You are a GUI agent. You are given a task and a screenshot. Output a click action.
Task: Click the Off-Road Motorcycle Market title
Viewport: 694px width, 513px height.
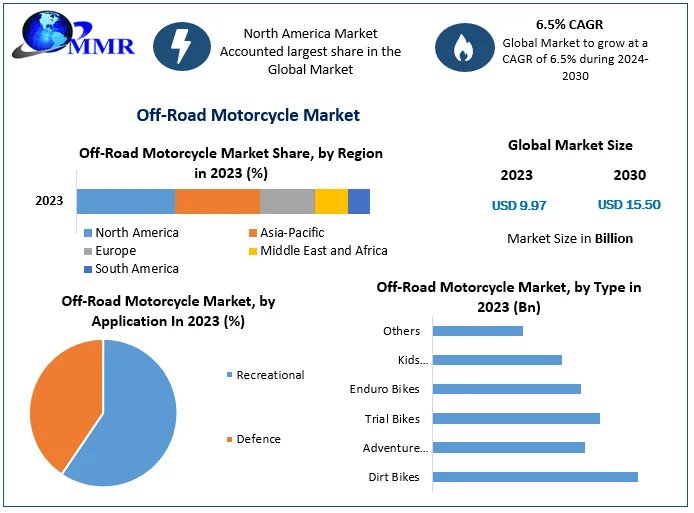click(247, 115)
